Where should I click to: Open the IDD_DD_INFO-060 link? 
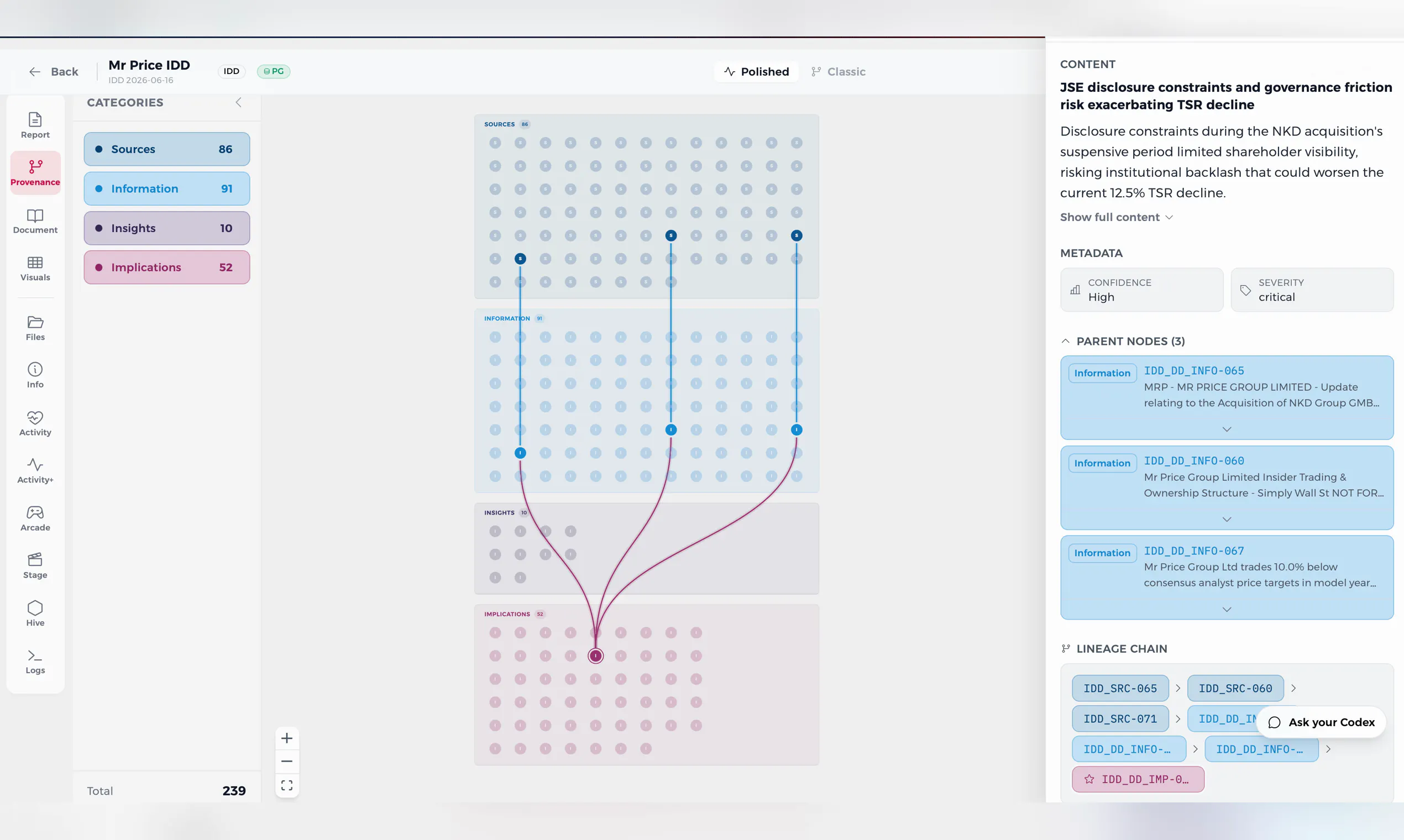[1194, 461]
